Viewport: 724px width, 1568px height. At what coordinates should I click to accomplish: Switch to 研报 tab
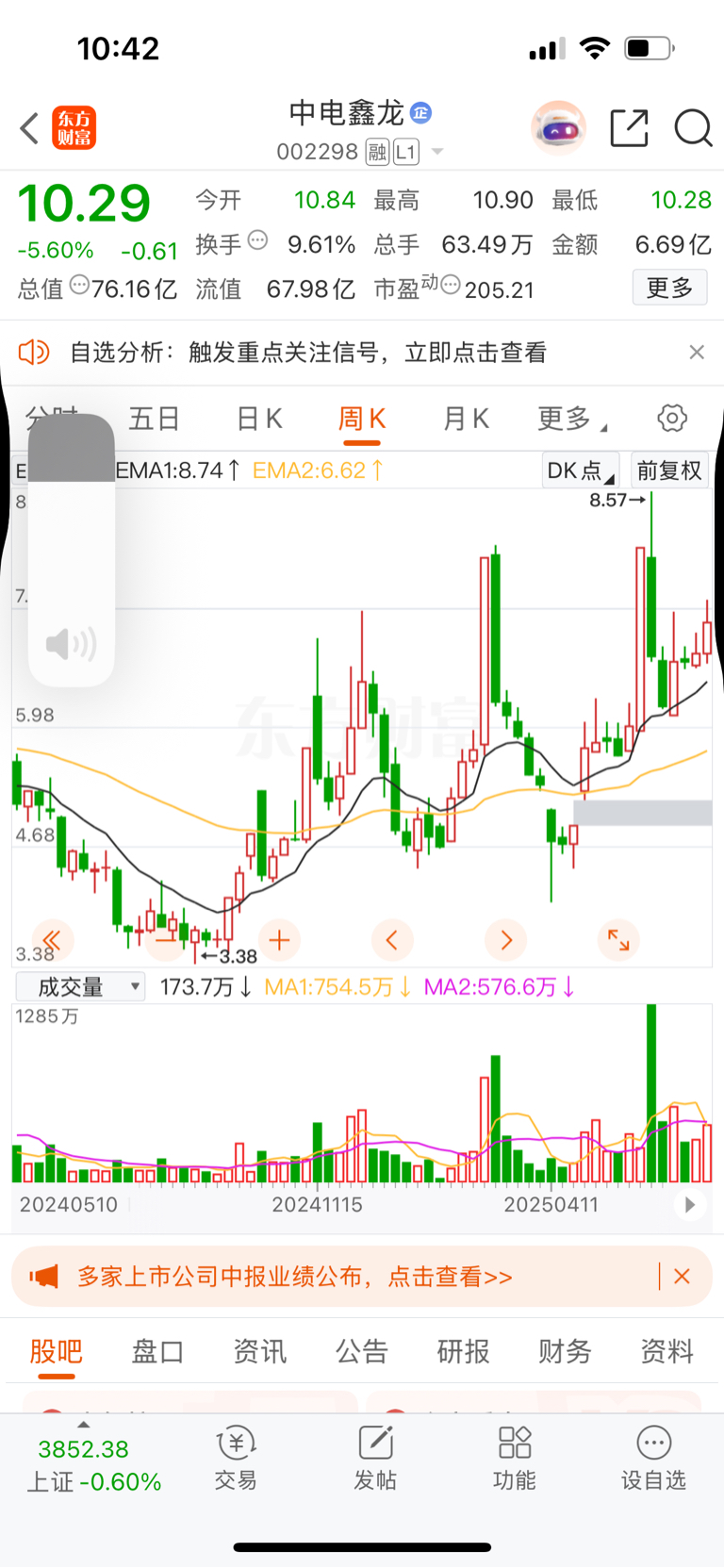tap(464, 1352)
